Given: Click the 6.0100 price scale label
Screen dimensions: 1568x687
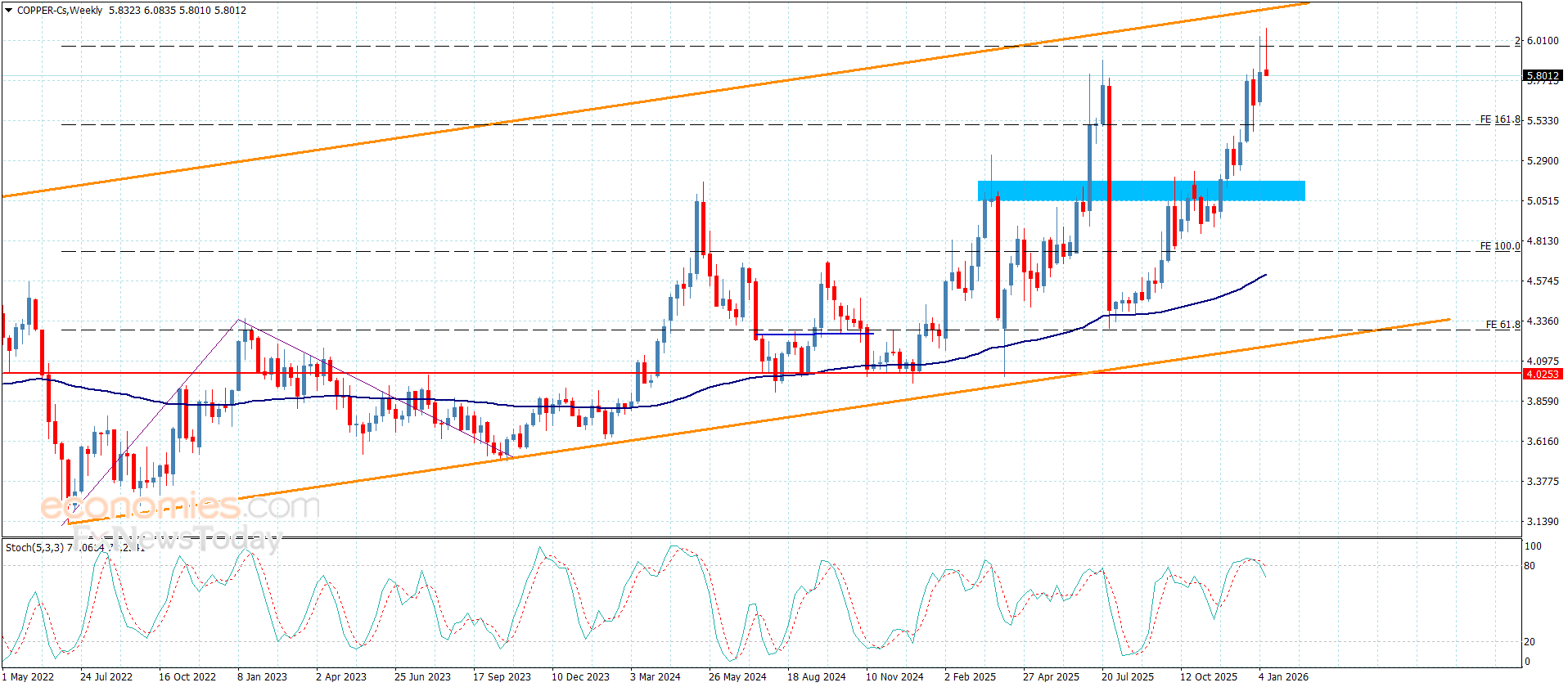Looking at the screenshot, I should 1543,40.
